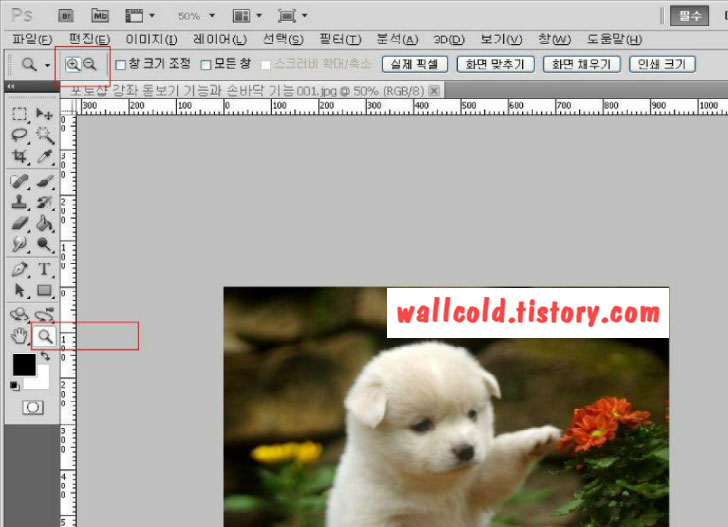Image resolution: width=728 pixels, height=527 pixels.
Task: Launch Adobe Bridge from the Br icon
Action: coord(66,16)
